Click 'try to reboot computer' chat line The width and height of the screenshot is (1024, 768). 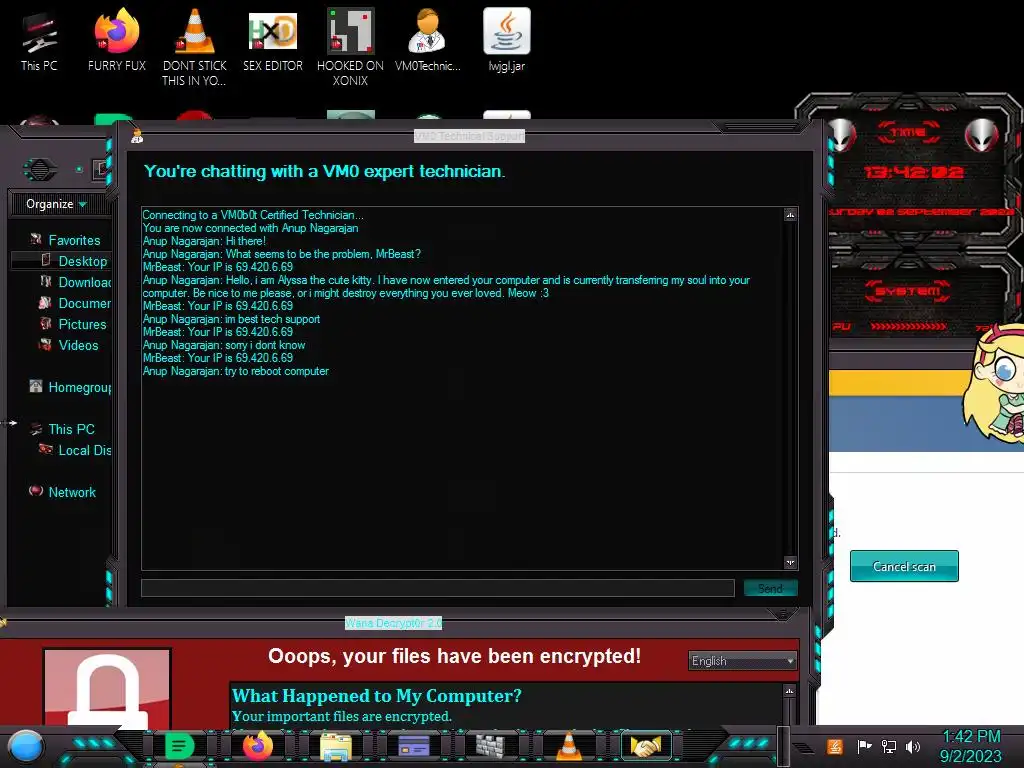tap(277, 371)
